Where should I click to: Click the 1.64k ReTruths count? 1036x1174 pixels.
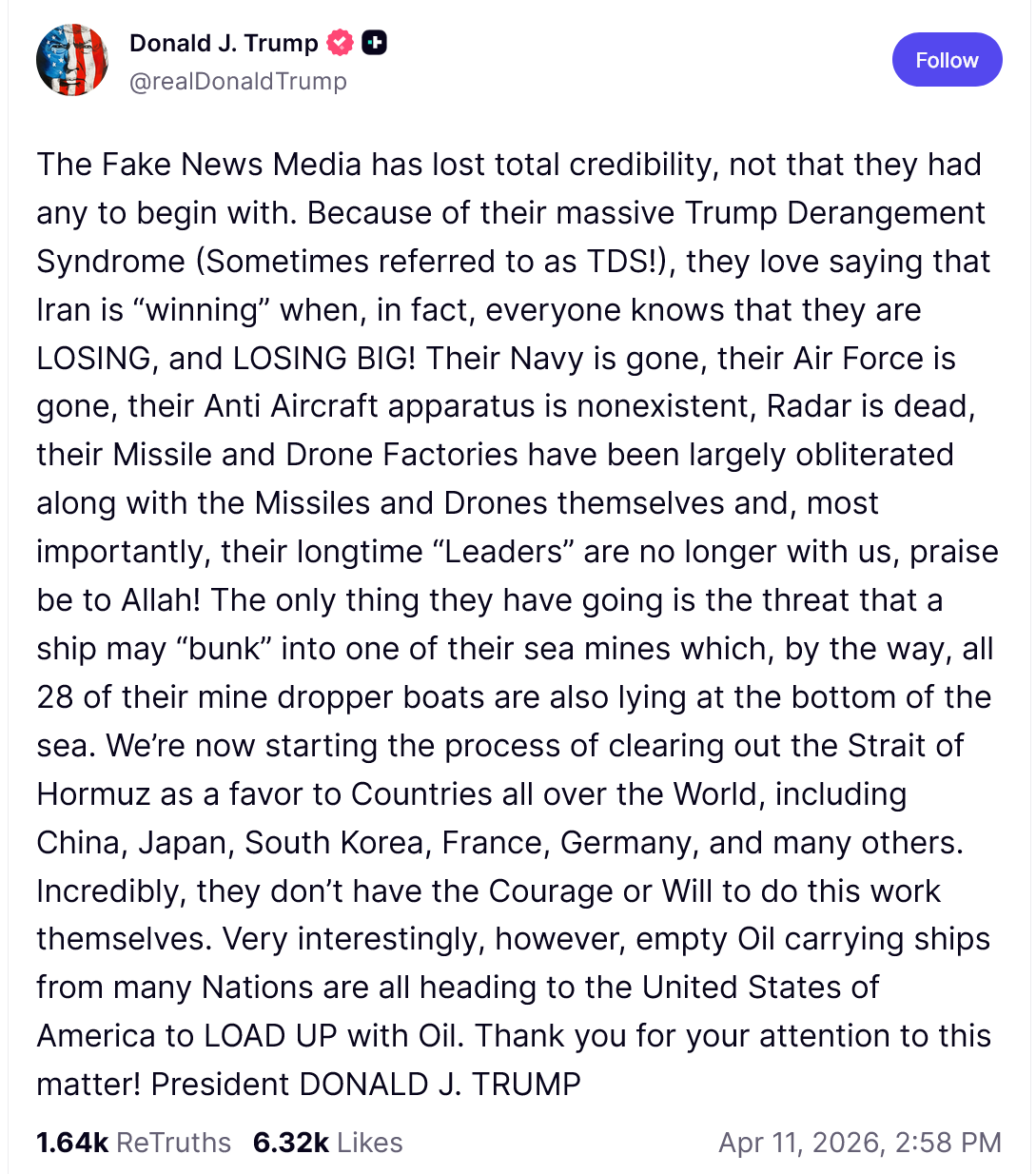point(72,1142)
